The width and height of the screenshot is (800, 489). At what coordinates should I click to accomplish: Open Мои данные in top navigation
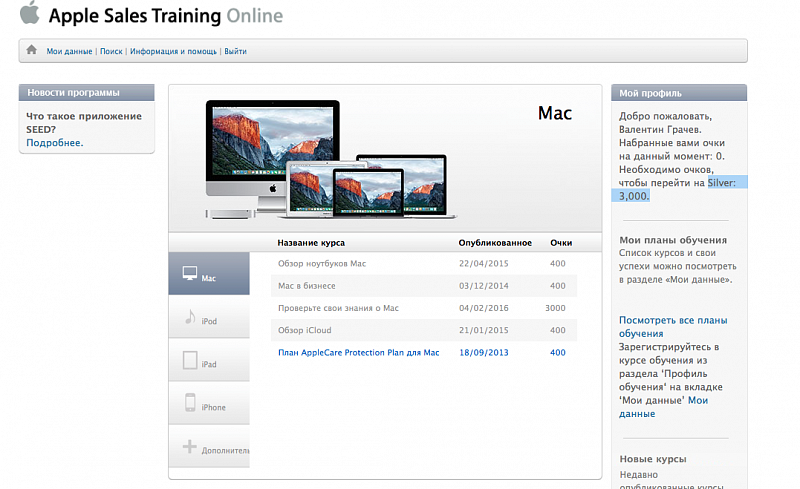(69, 51)
